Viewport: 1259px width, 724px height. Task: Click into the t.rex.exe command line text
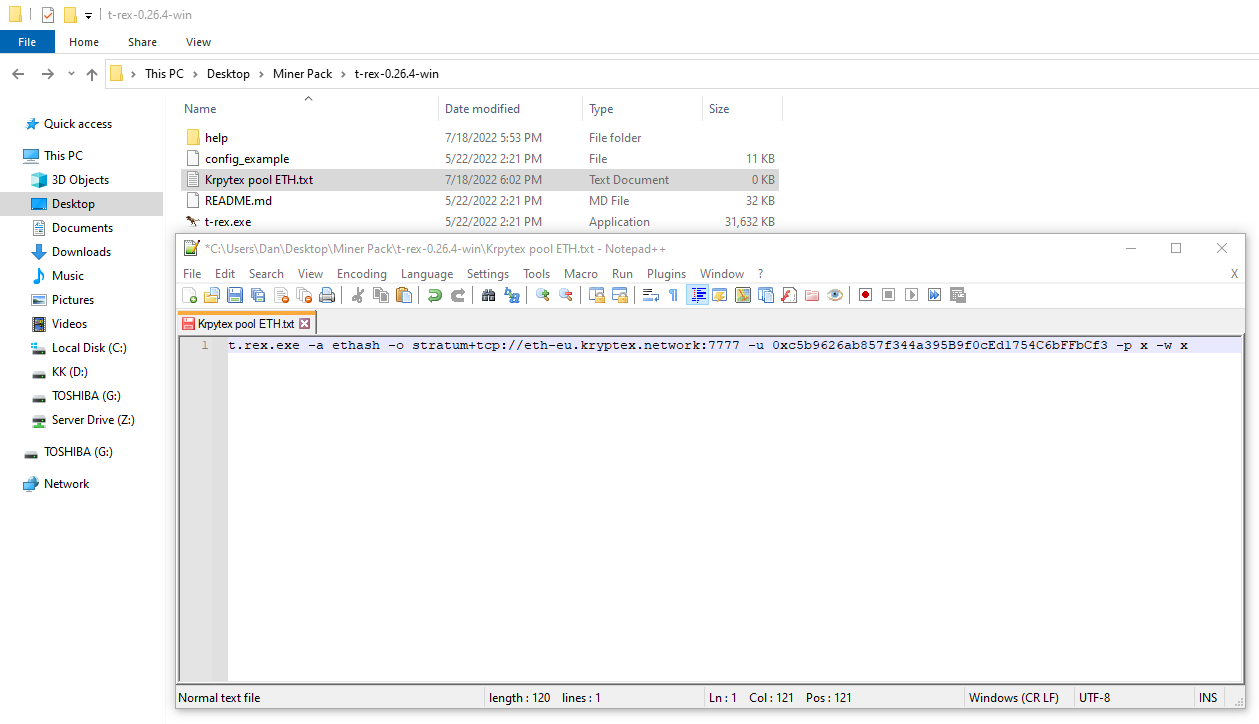click(x=708, y=345)
